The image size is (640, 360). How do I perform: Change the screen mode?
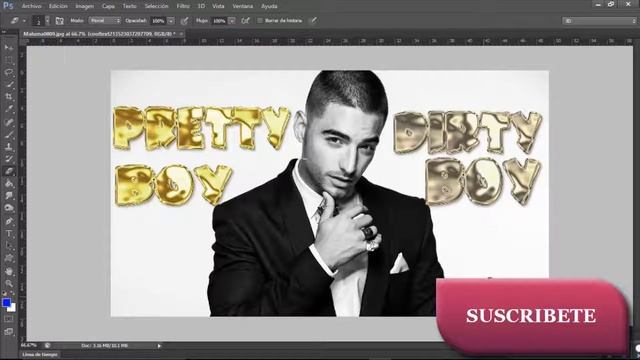9,332
